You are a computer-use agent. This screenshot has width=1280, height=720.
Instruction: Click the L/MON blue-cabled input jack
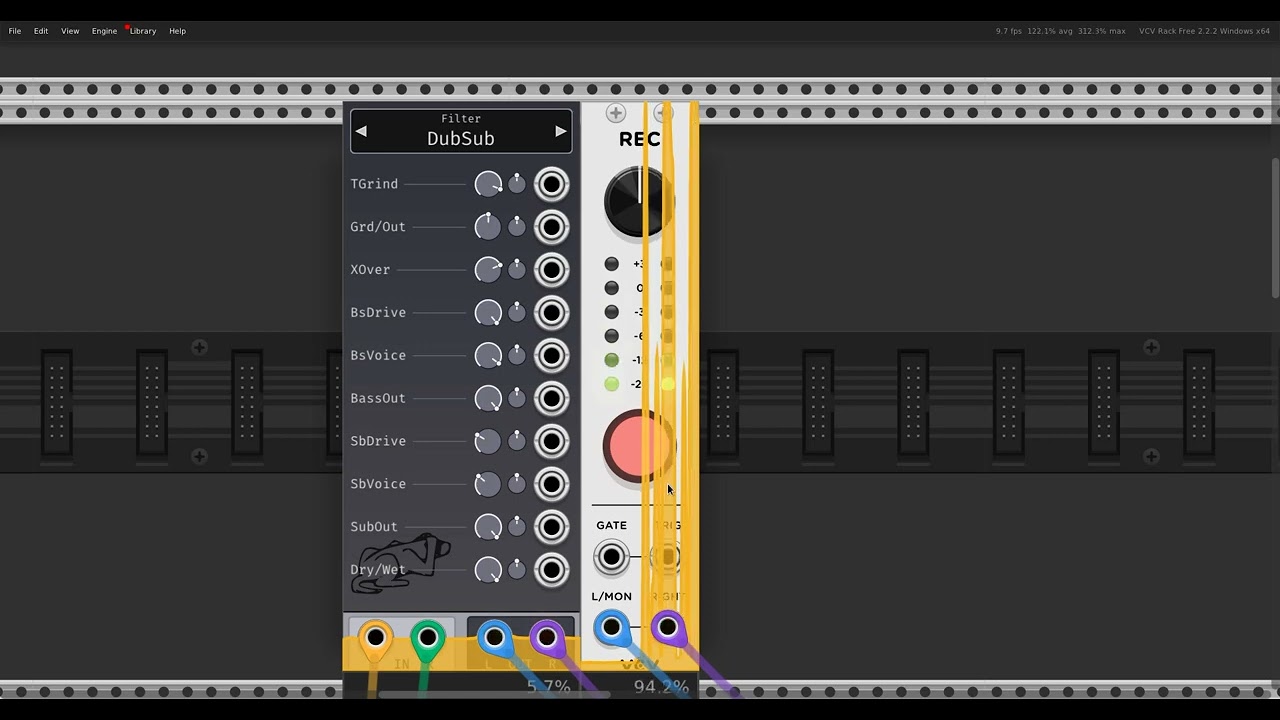(611, 628)
